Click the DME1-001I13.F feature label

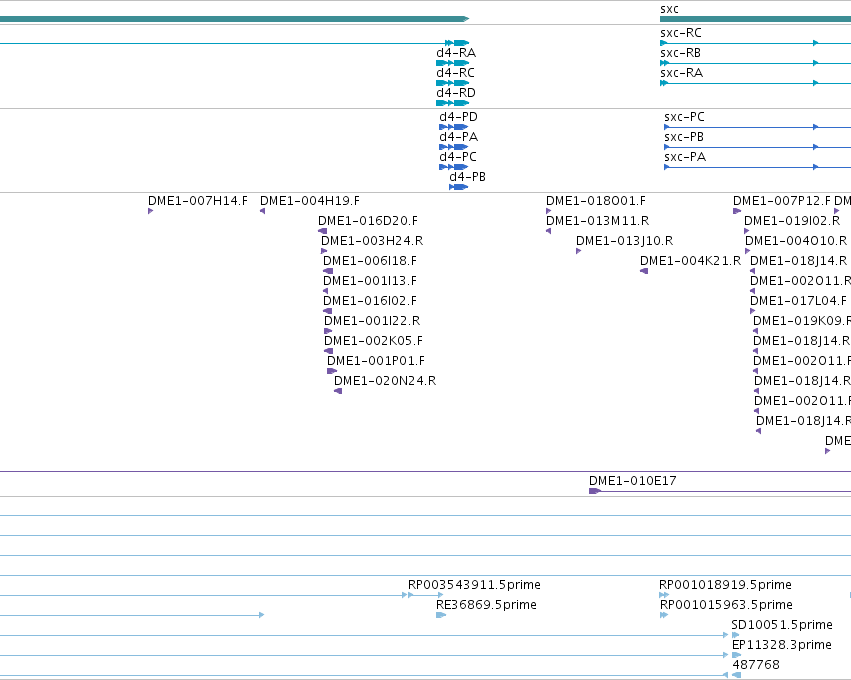370,282
